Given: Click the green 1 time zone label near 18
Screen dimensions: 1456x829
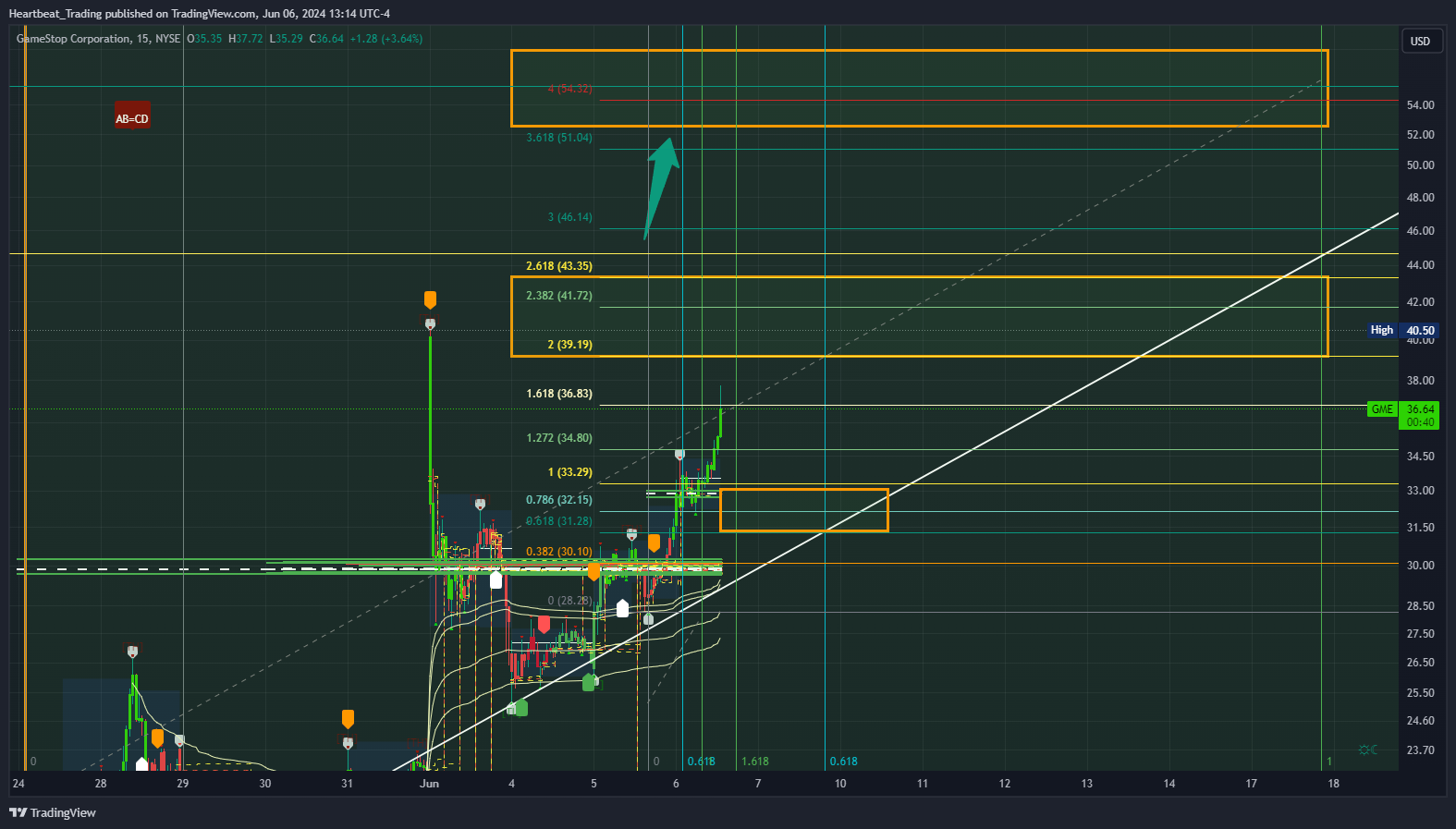Looking at the screenshot, I should [x=1329, y=762].
